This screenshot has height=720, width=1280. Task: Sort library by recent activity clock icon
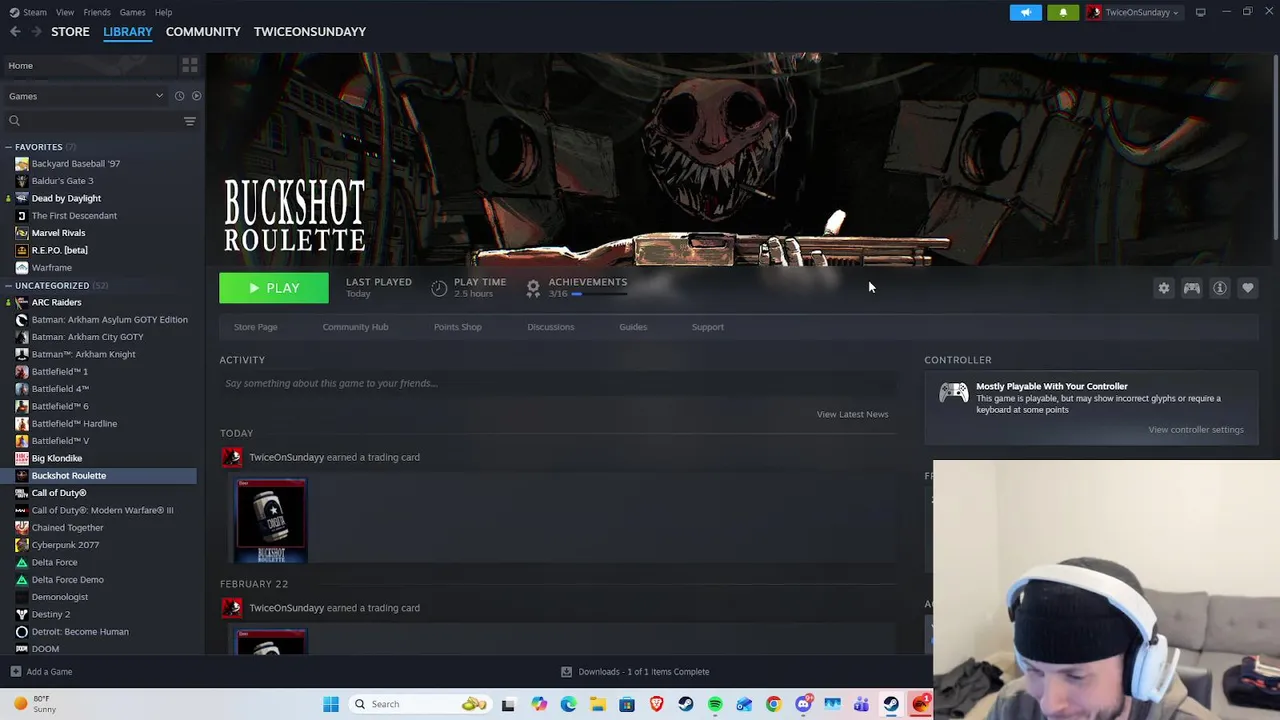[x=180, y=96]
